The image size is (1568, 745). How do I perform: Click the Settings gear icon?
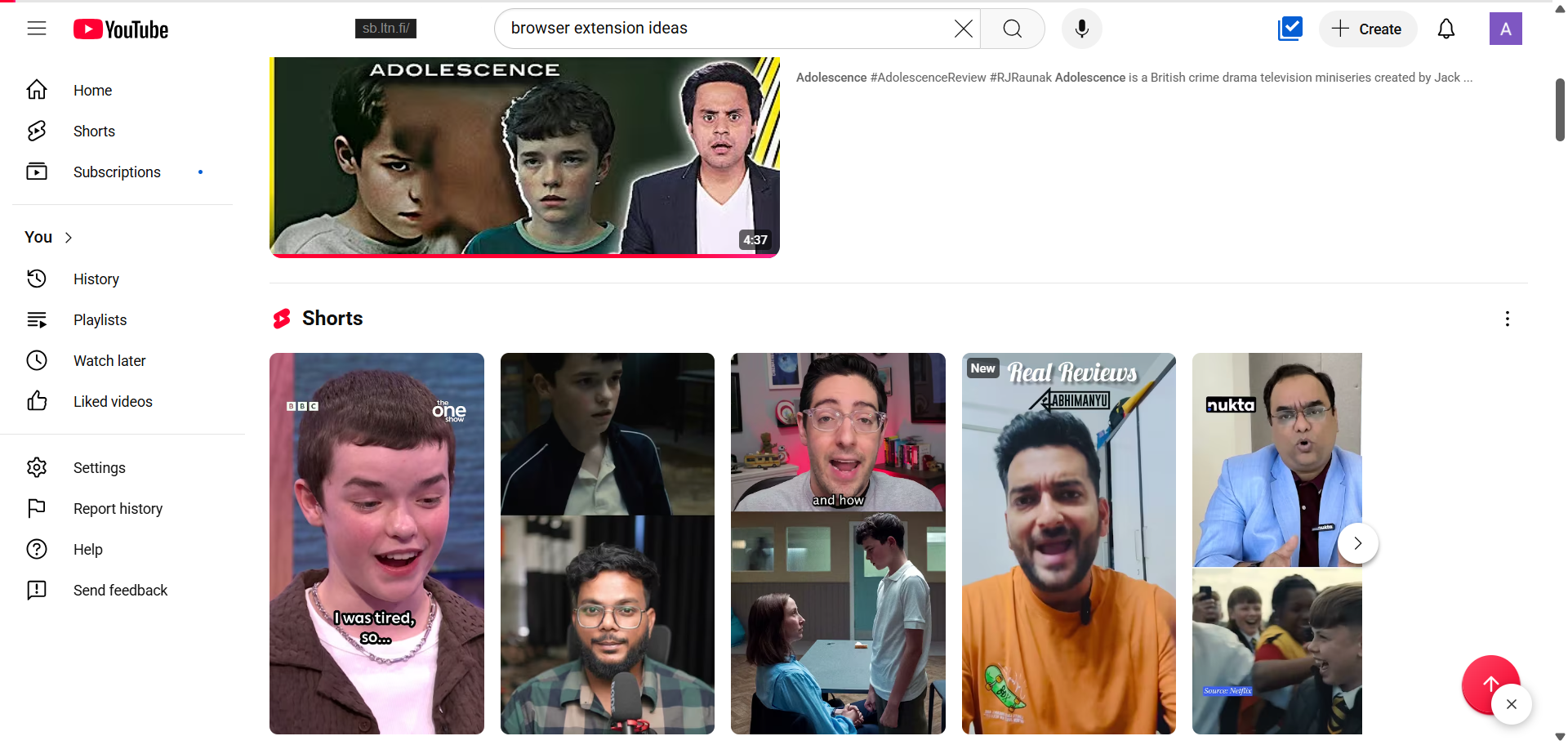coord(37,467)
